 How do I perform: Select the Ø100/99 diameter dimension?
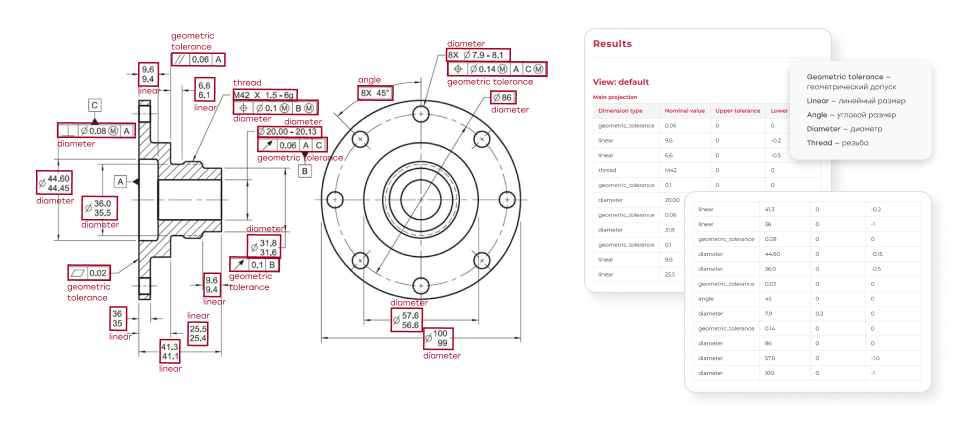point(437,338)
